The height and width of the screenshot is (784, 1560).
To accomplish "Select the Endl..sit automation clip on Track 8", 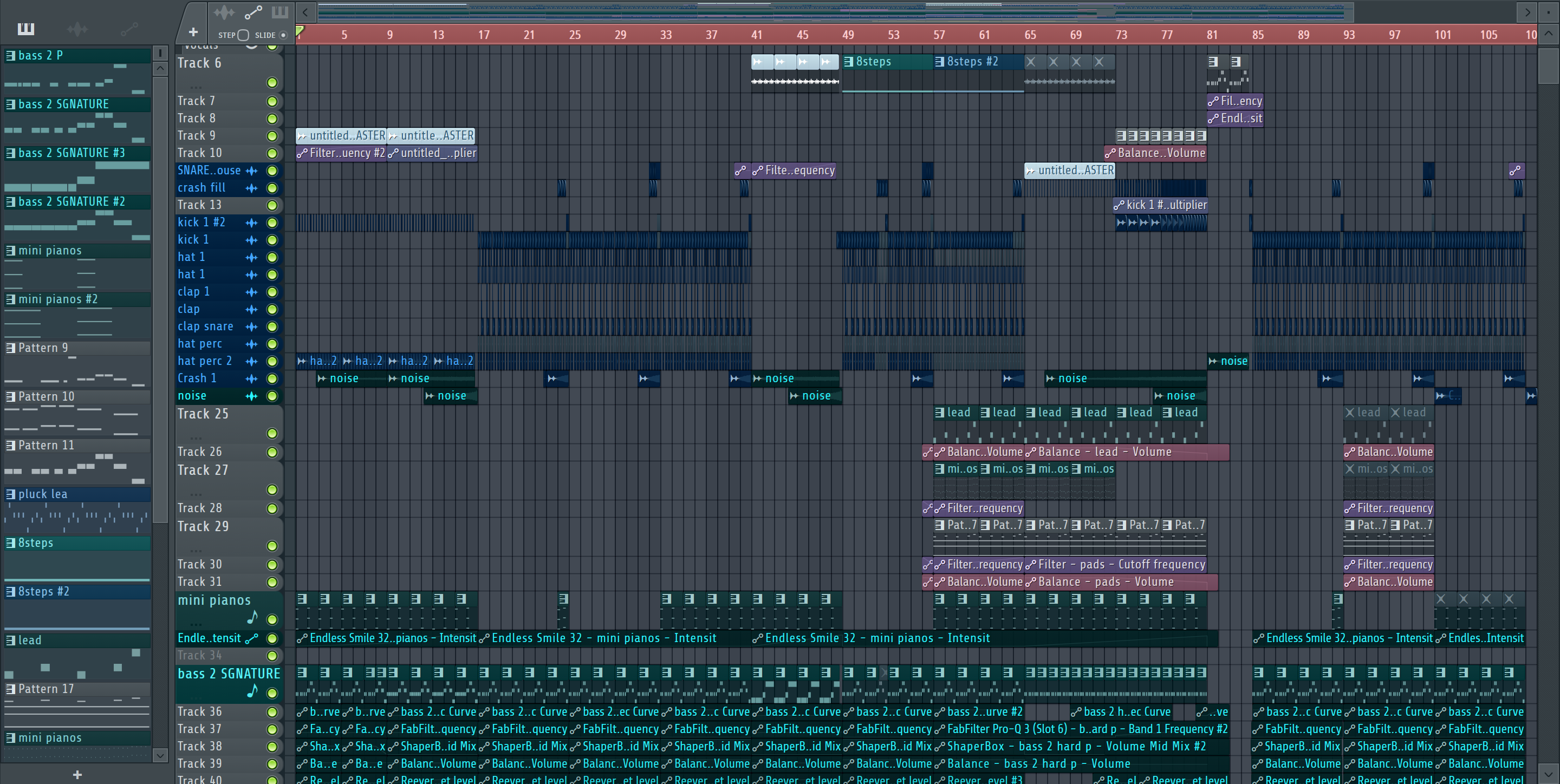I will coord(1235,119).
